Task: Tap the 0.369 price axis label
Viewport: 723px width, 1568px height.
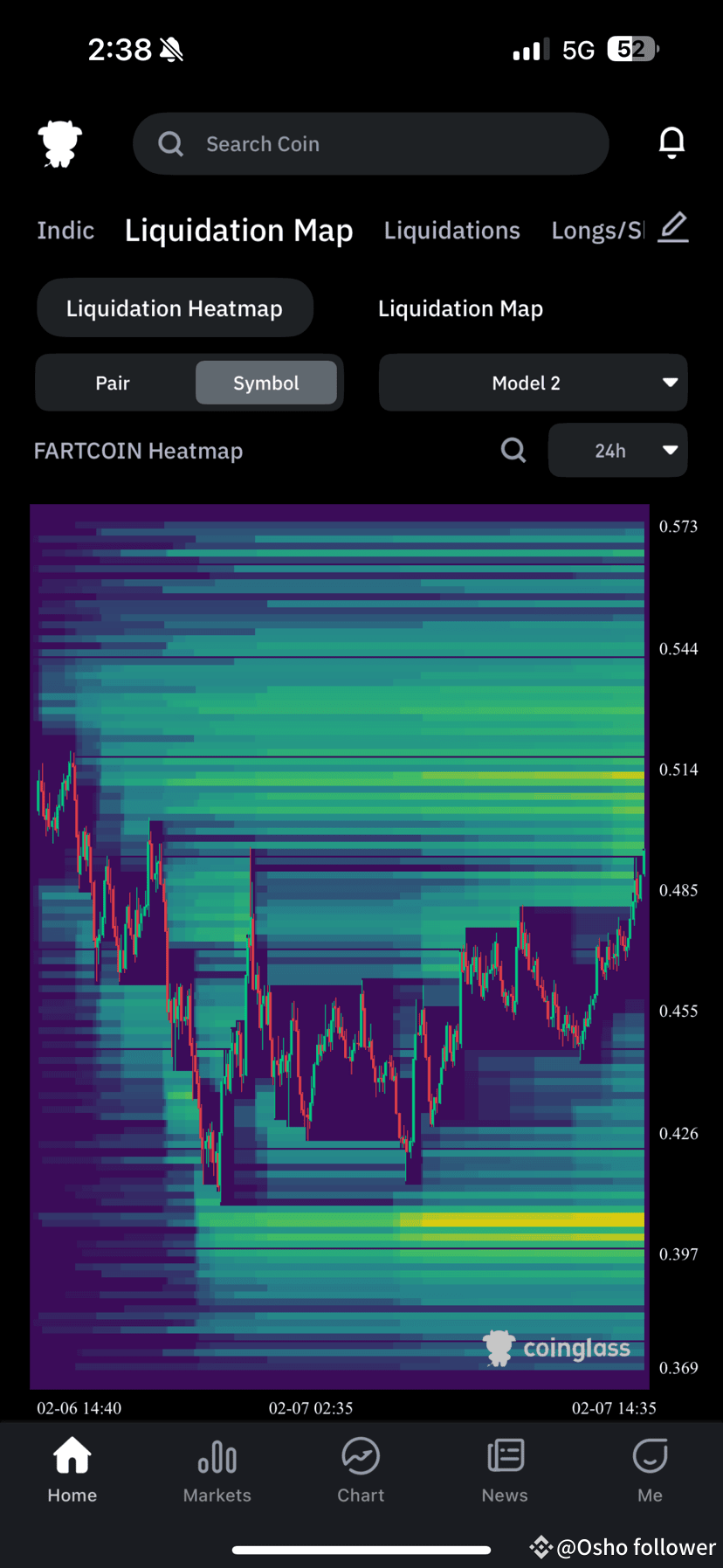Action: point(678,1368)
